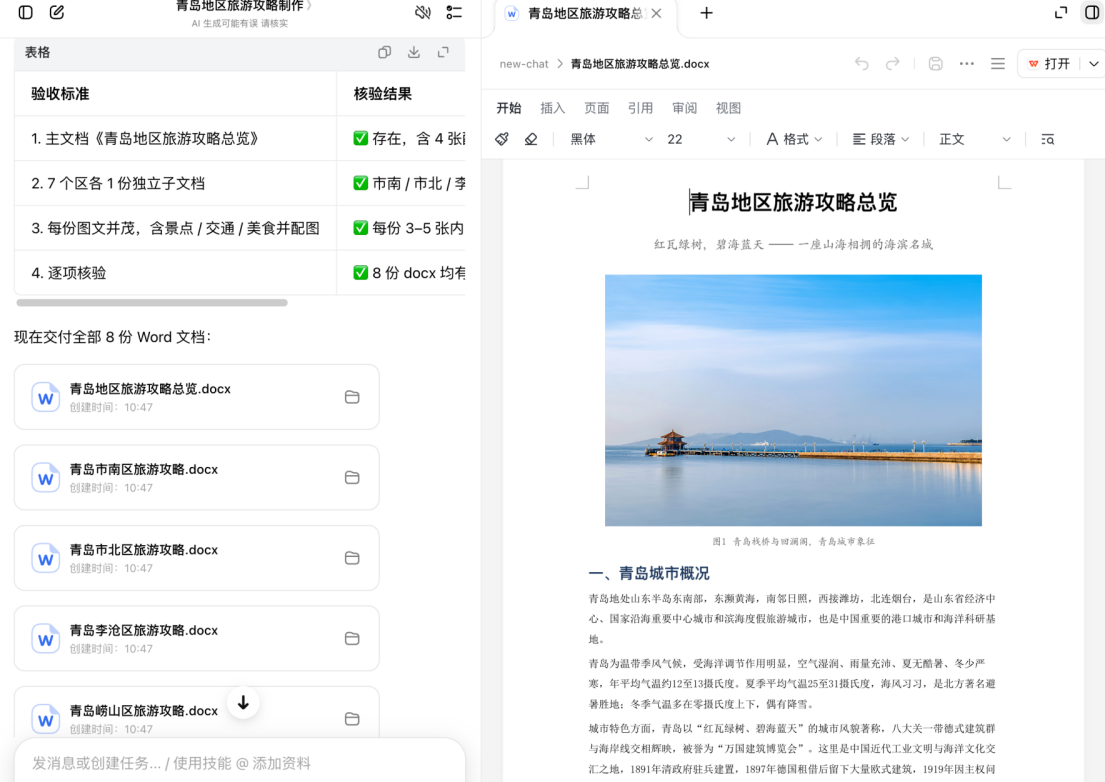The height and width of the screenshot is (782, 1105).
Task: Switch to the 插入 tab
Action: (x=552, y=108)
